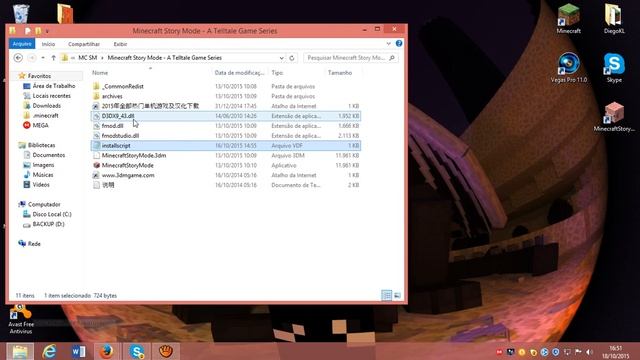Viewport: 640px width, 360px height.
Task: Click the Back navigation arrow
Action: 18,58
